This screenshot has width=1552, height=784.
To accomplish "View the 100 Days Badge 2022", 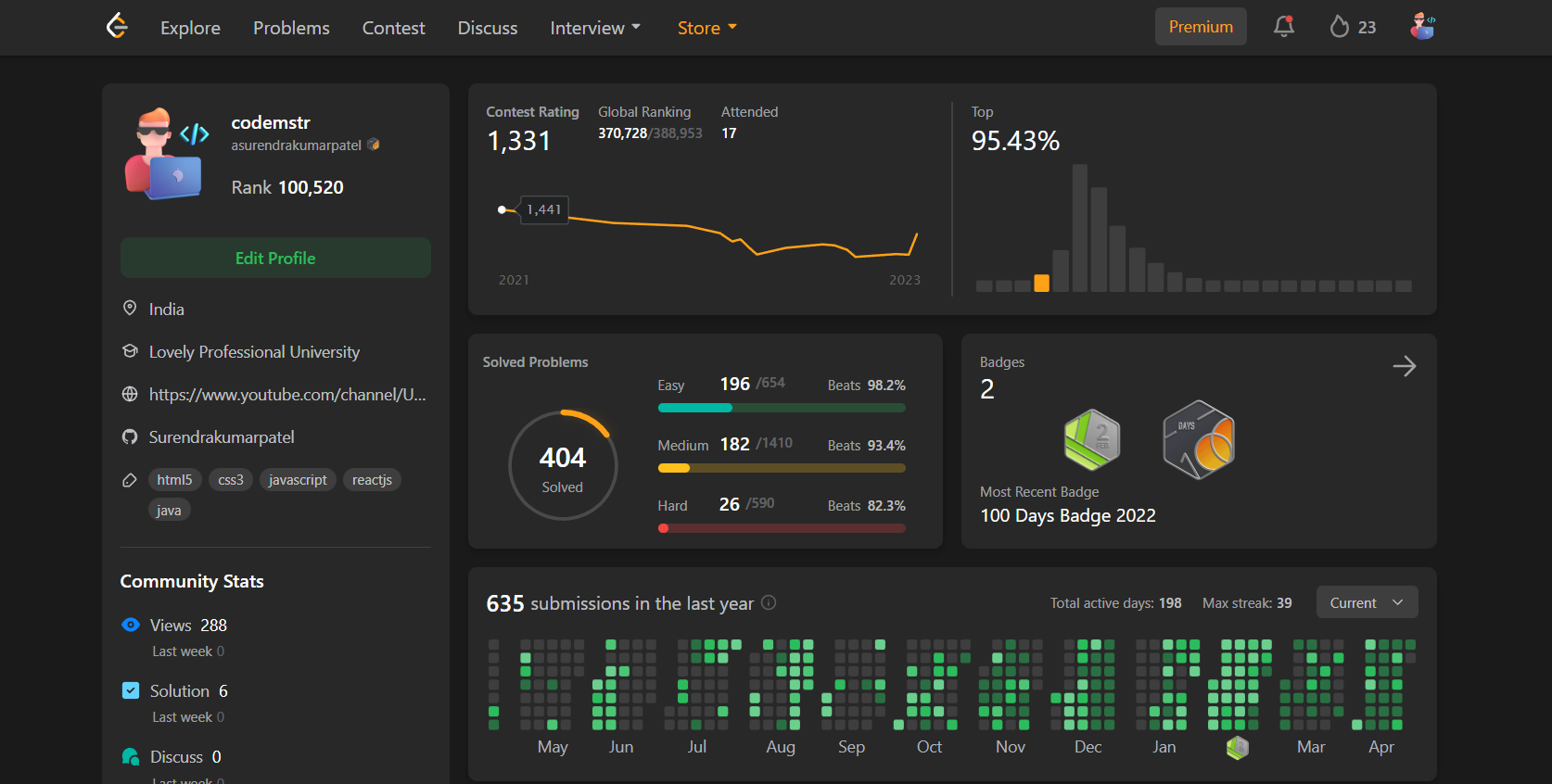I will point(1199,439).
